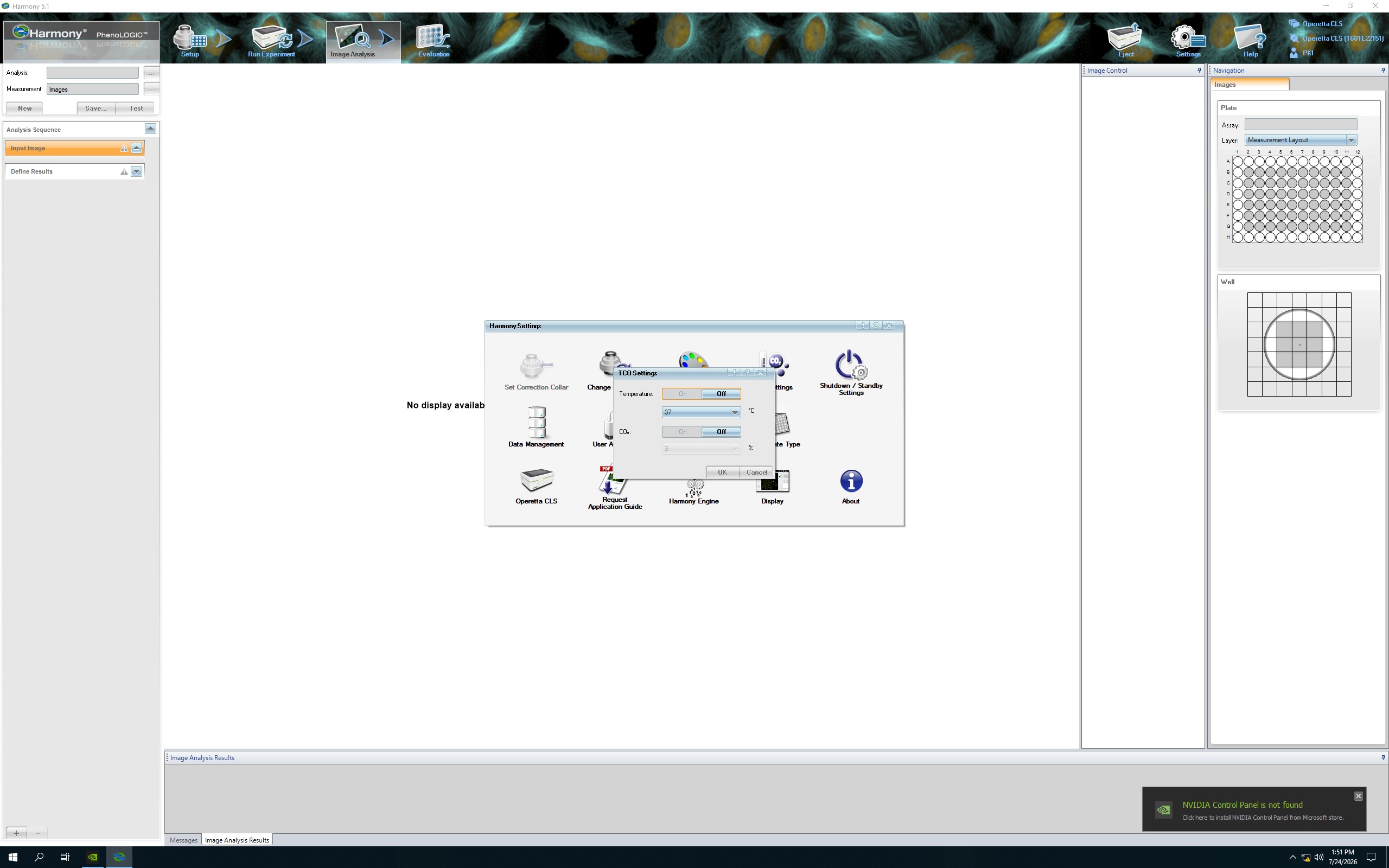Viewport: 1389px width, 868px height.
Task: Switch CO₂ control to On
Action: pyautogui.click(x=682, y=432)
